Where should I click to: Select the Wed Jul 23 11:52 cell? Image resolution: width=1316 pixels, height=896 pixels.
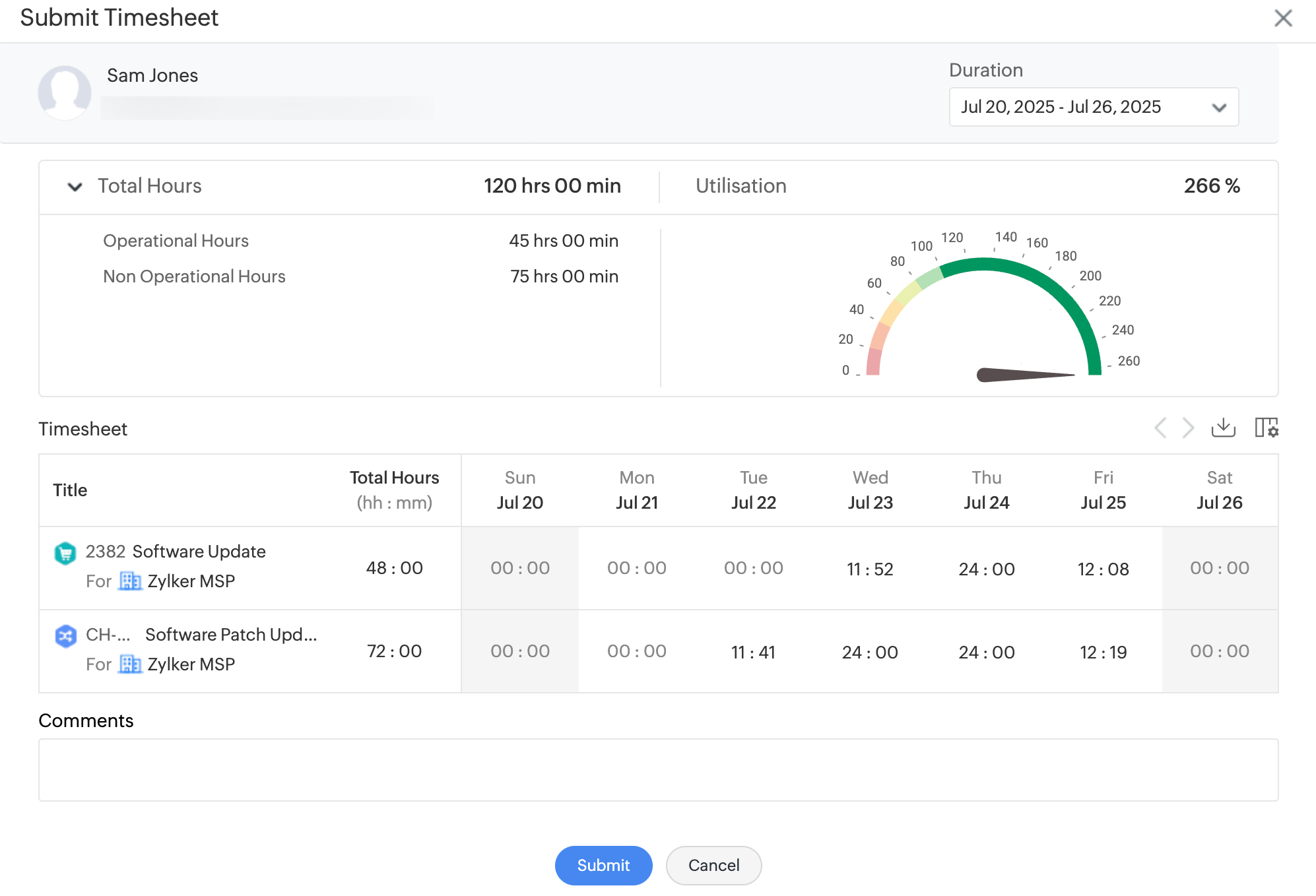(x=870, y=569)
